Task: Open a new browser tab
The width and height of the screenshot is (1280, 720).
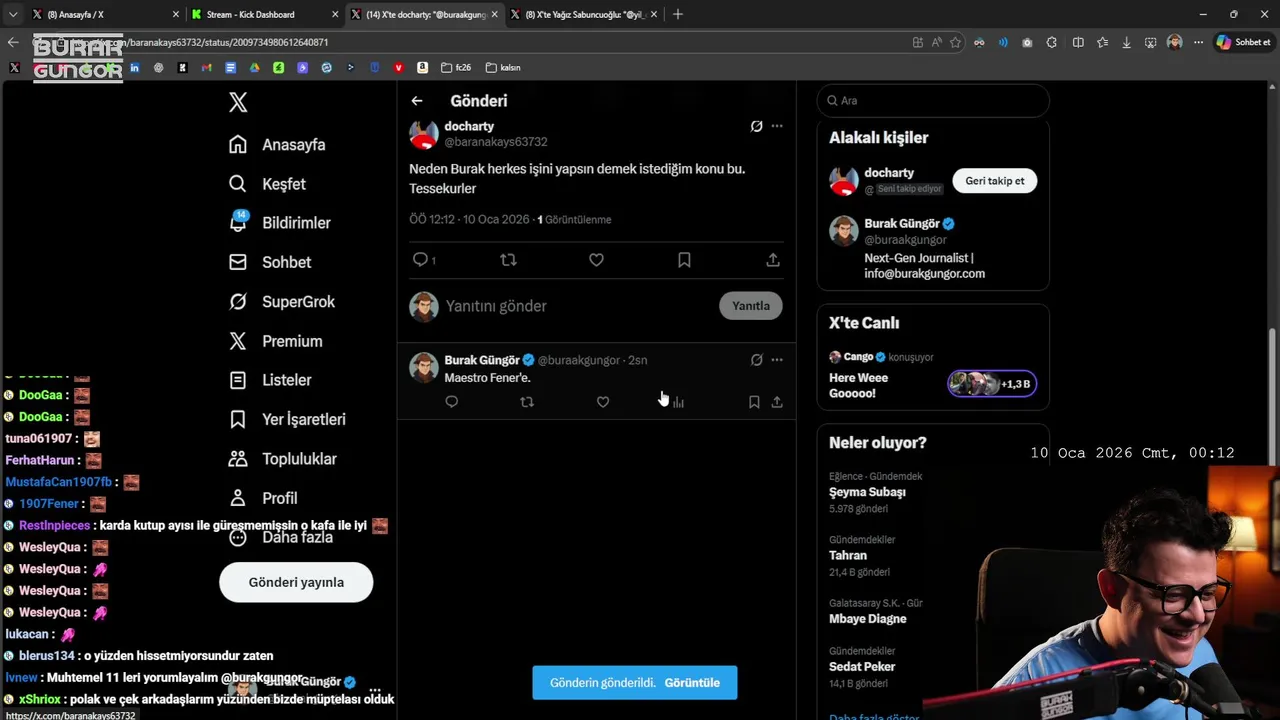Action: coord(678,14)
